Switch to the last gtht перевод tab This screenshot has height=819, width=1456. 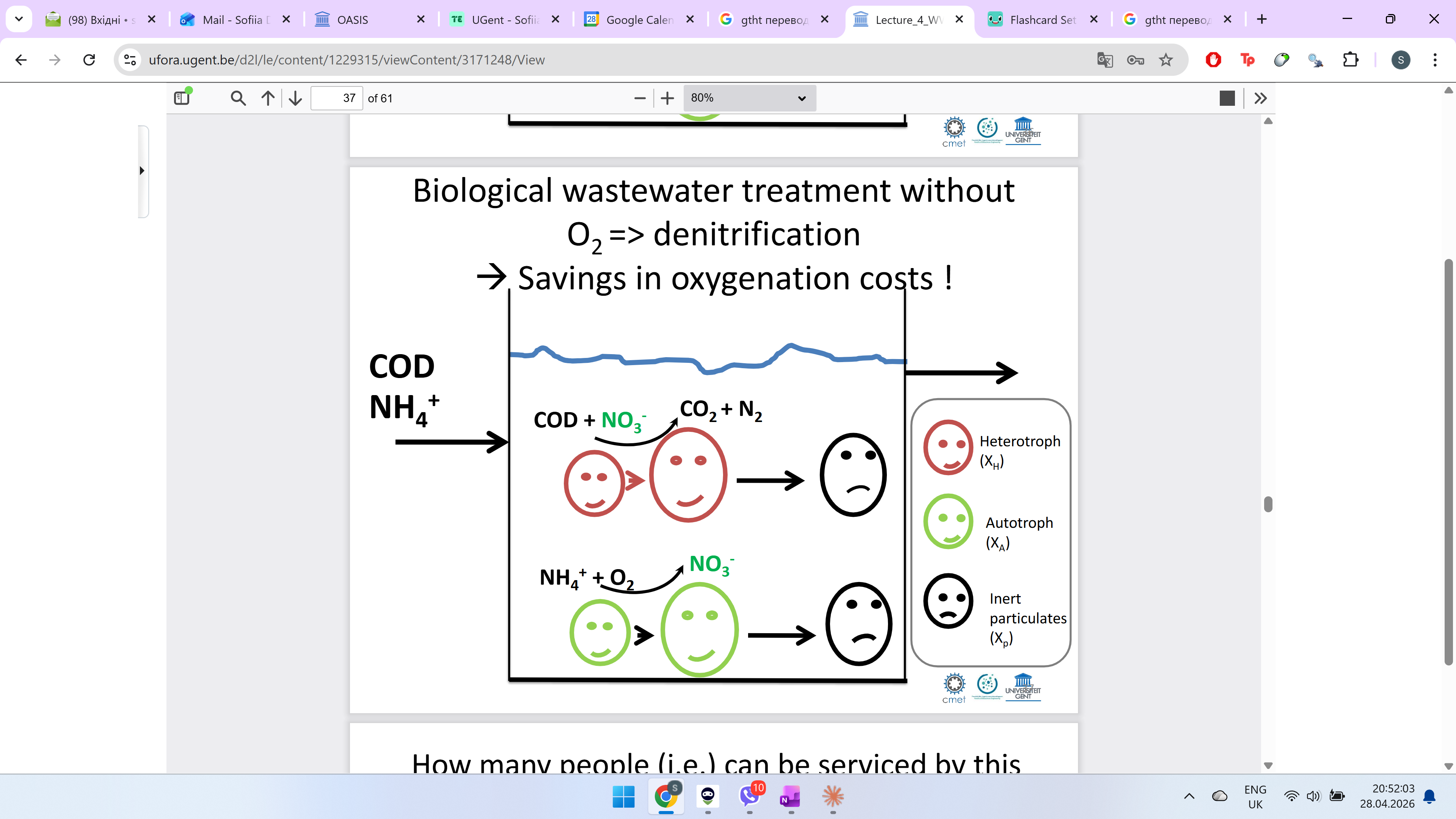tap(1177, 20)
